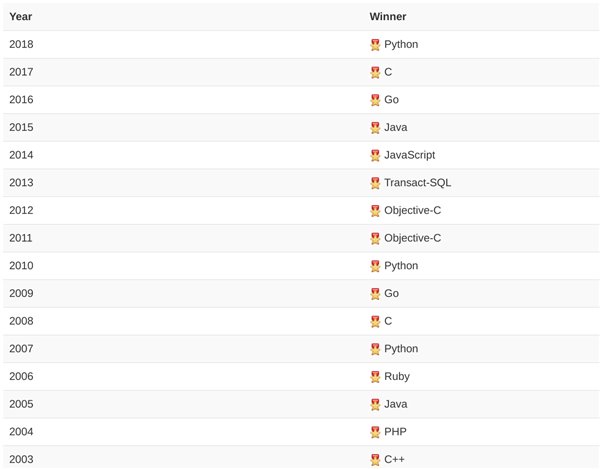Click the Java winner text for 2015
600x469 pixels.
pos(396,127)
